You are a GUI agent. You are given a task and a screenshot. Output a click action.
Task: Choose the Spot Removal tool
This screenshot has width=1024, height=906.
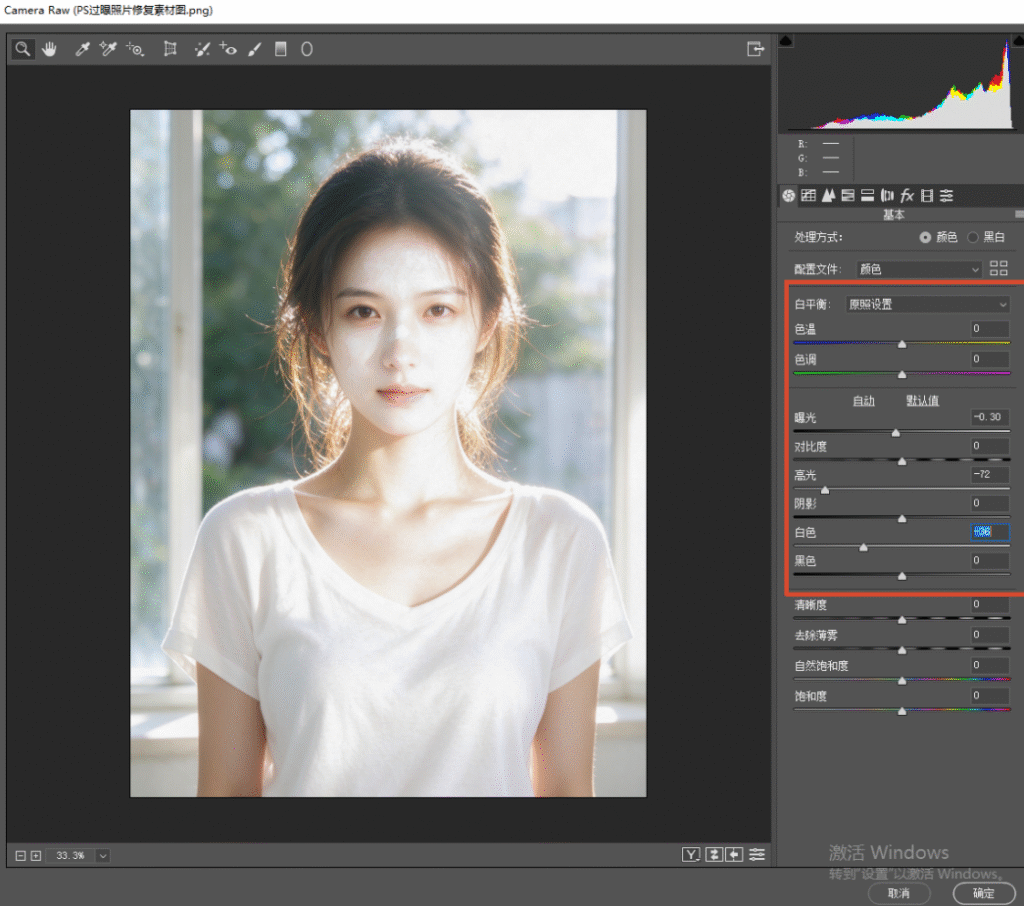[x=202, y=49]
